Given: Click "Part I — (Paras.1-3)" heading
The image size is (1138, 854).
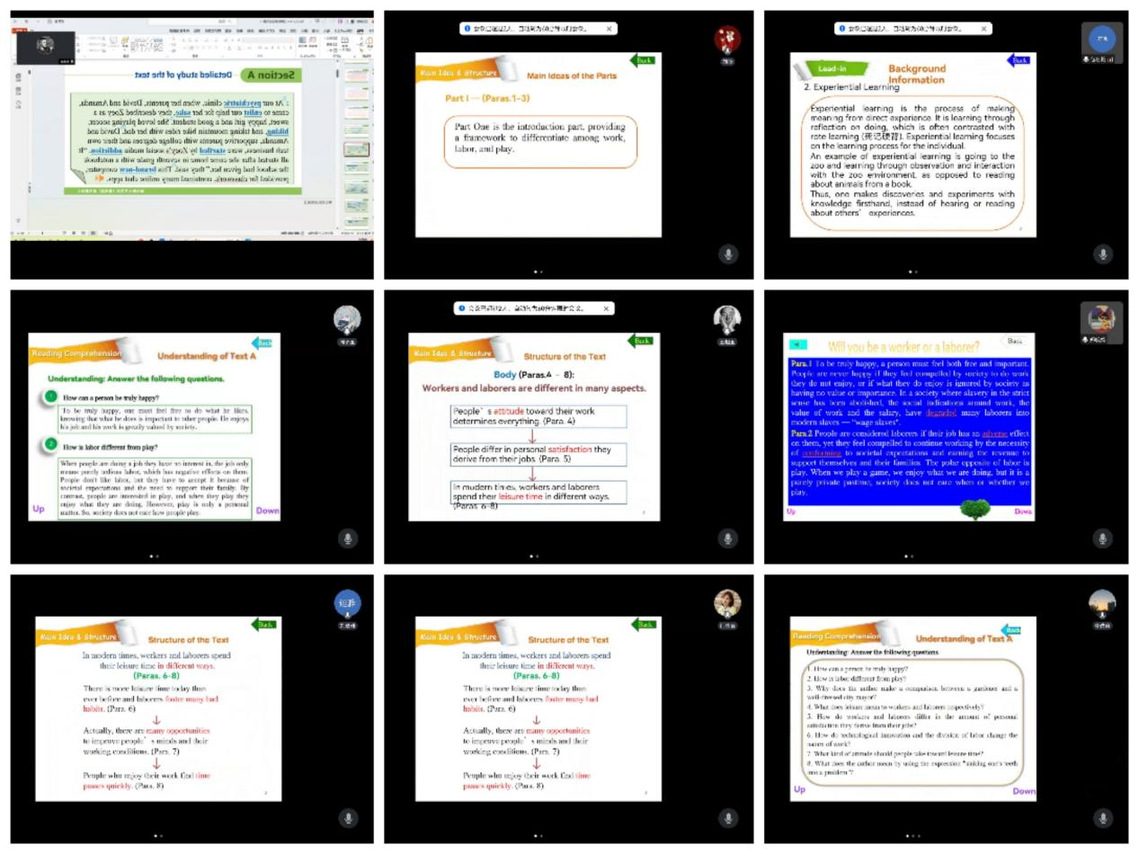Looking at the screenshot, I should [x=487, y=99].
